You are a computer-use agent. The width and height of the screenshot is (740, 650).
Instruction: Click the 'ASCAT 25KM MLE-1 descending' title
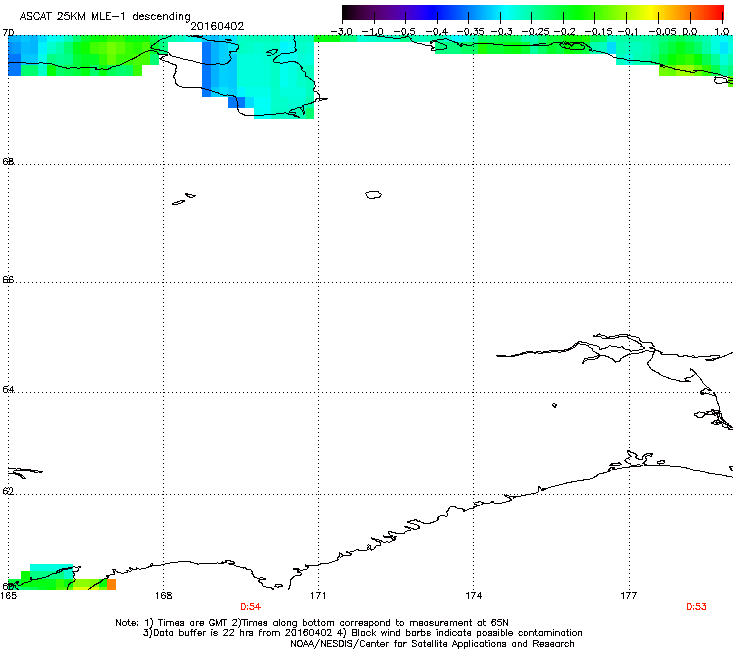click(x=105, y=16)
